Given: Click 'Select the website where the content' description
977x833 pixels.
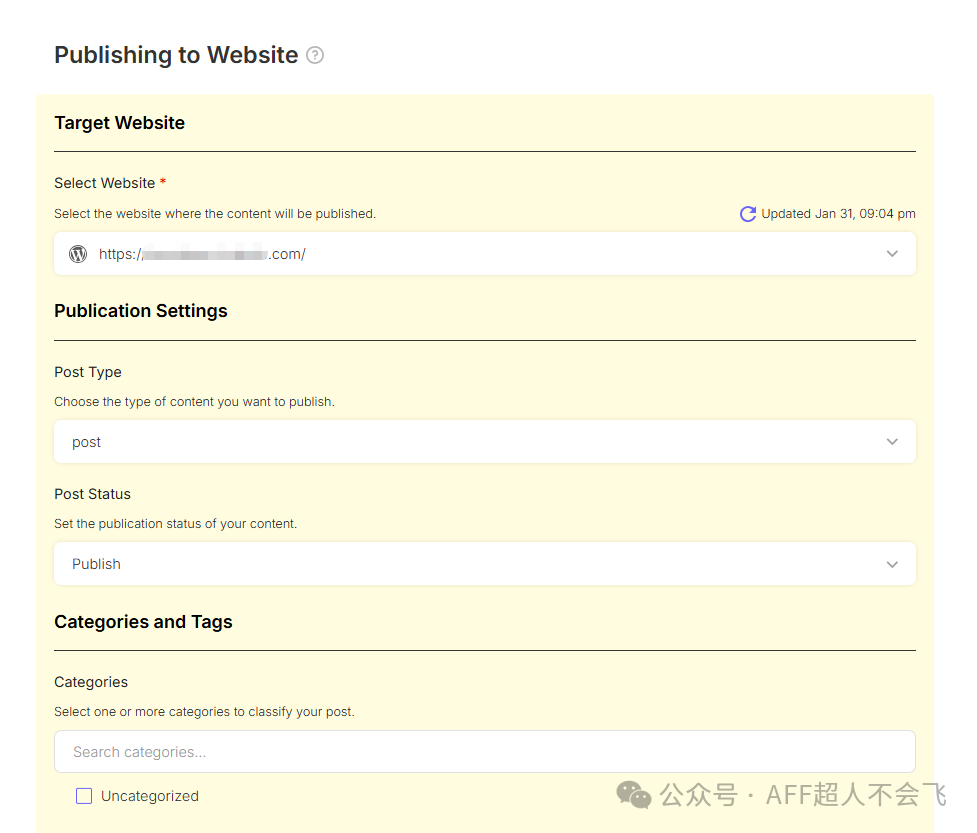Looking at the screenshot, I should click(215, 214).
